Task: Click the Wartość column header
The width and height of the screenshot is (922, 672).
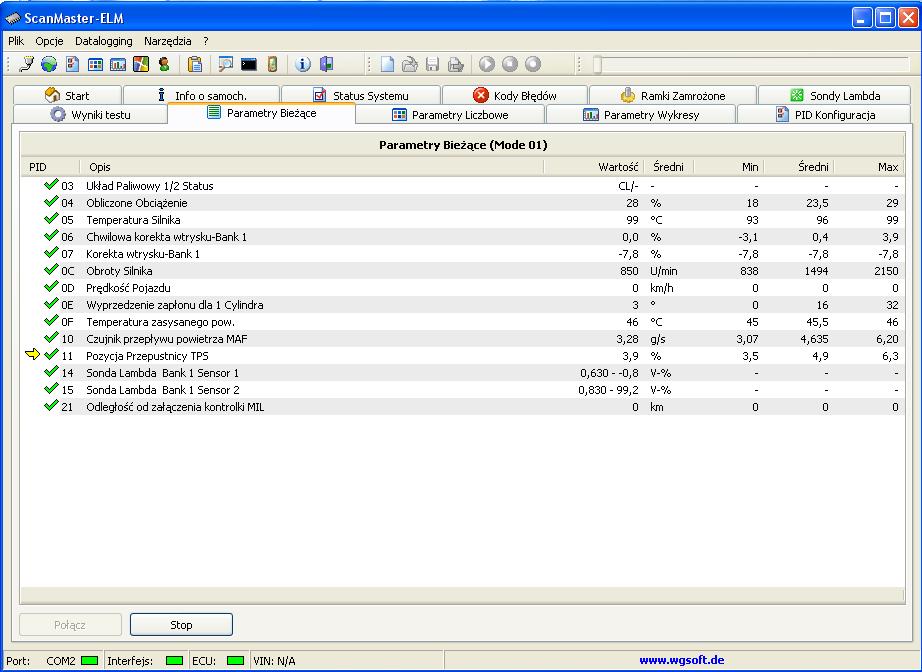Action: point(594,167)
